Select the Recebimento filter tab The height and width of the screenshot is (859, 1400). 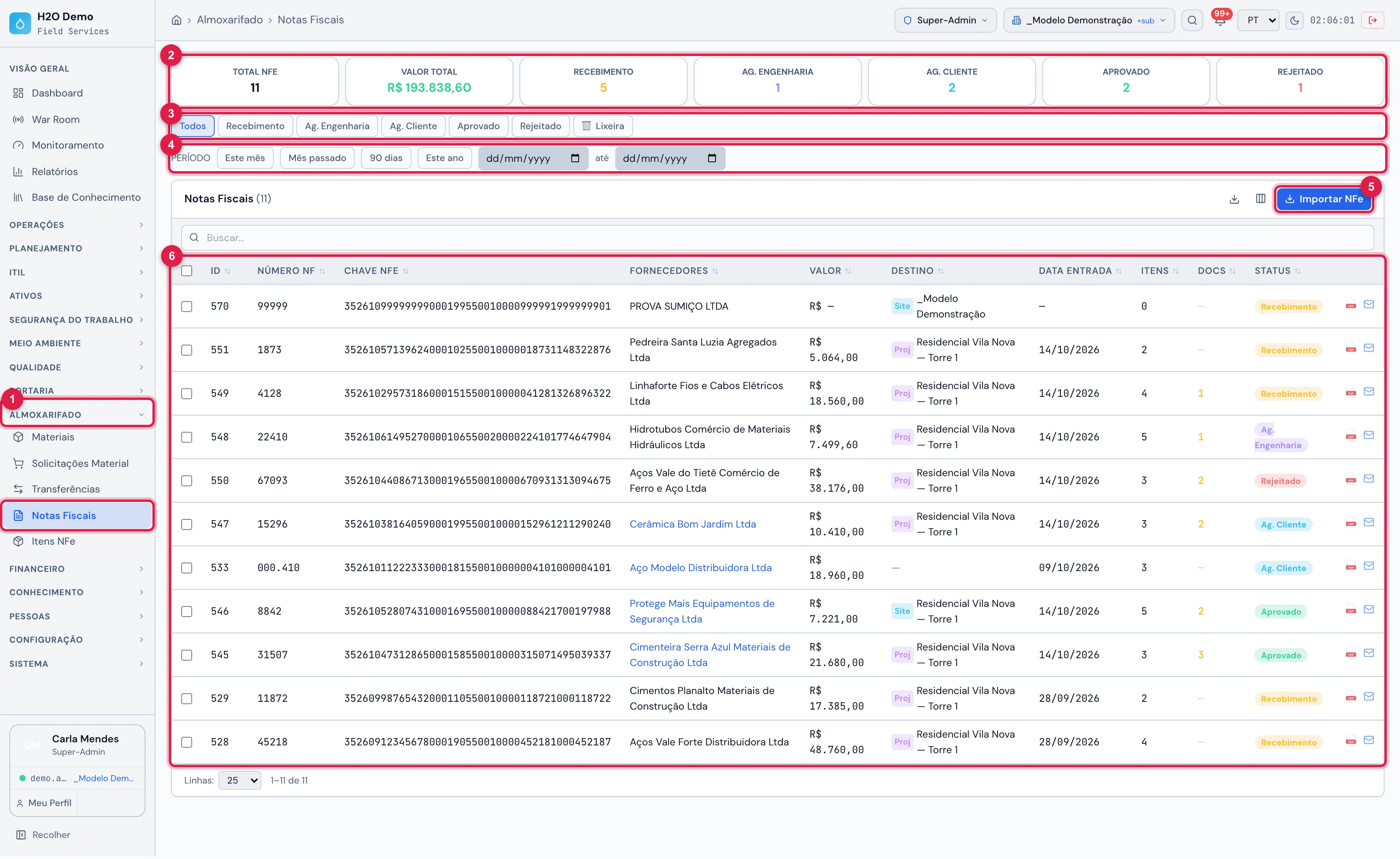(x=255, y=126)
